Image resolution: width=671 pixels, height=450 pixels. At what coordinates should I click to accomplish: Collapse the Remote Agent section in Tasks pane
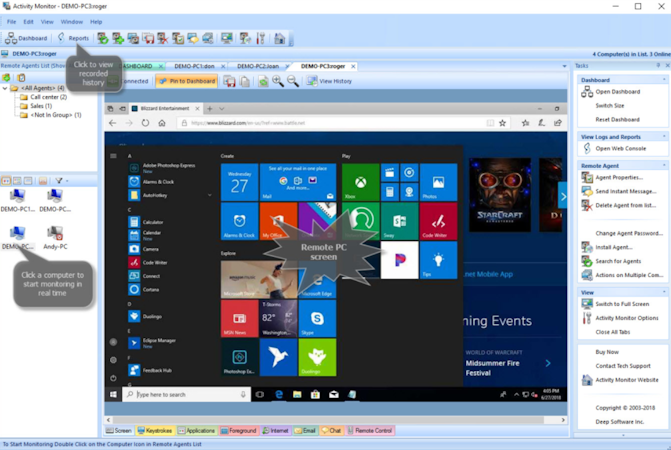664,165
